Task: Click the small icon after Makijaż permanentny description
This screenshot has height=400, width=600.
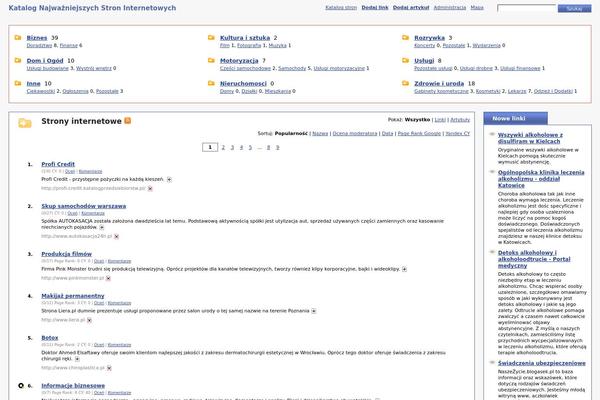Action: pyautogui.click(x=314, y=311)
